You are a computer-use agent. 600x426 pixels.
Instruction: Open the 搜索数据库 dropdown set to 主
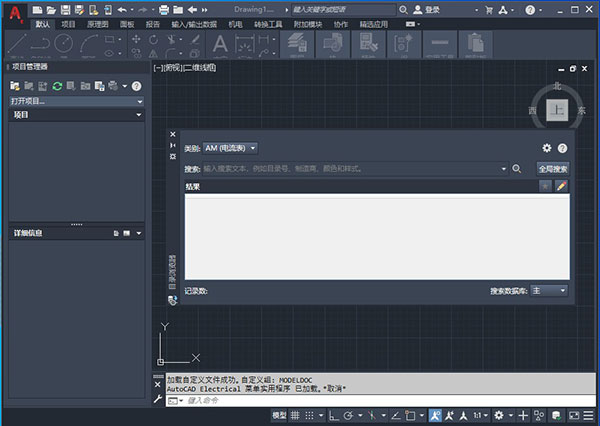[549, 290]
